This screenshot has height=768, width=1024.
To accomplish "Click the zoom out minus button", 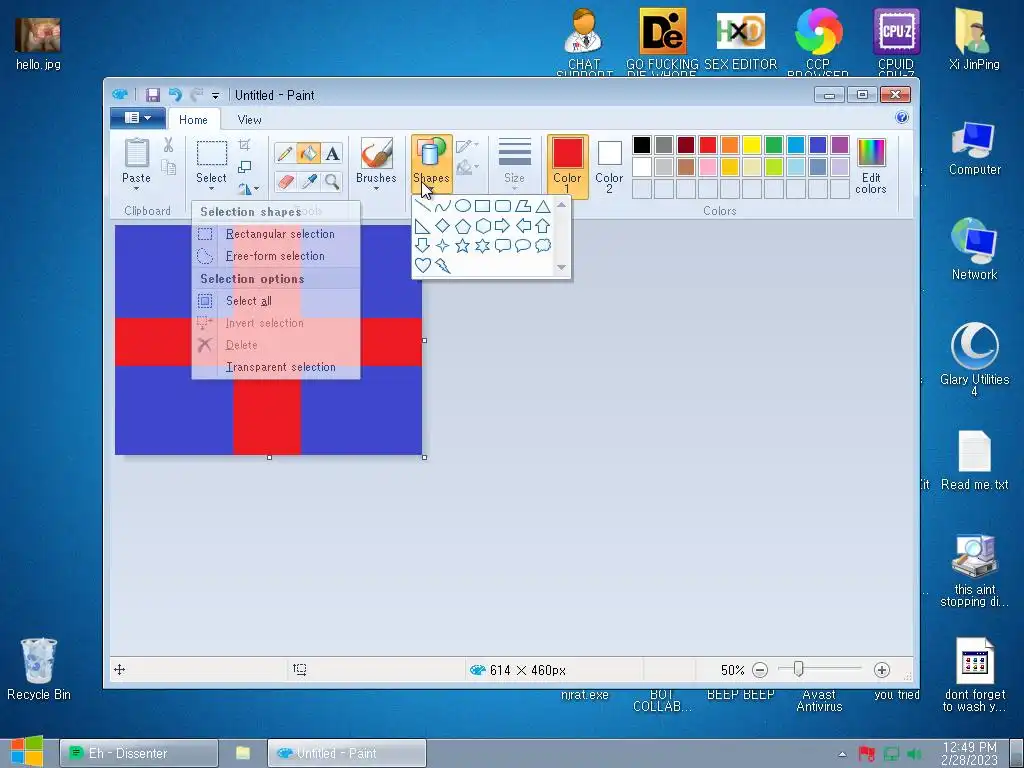I will (x=760, y=670).
